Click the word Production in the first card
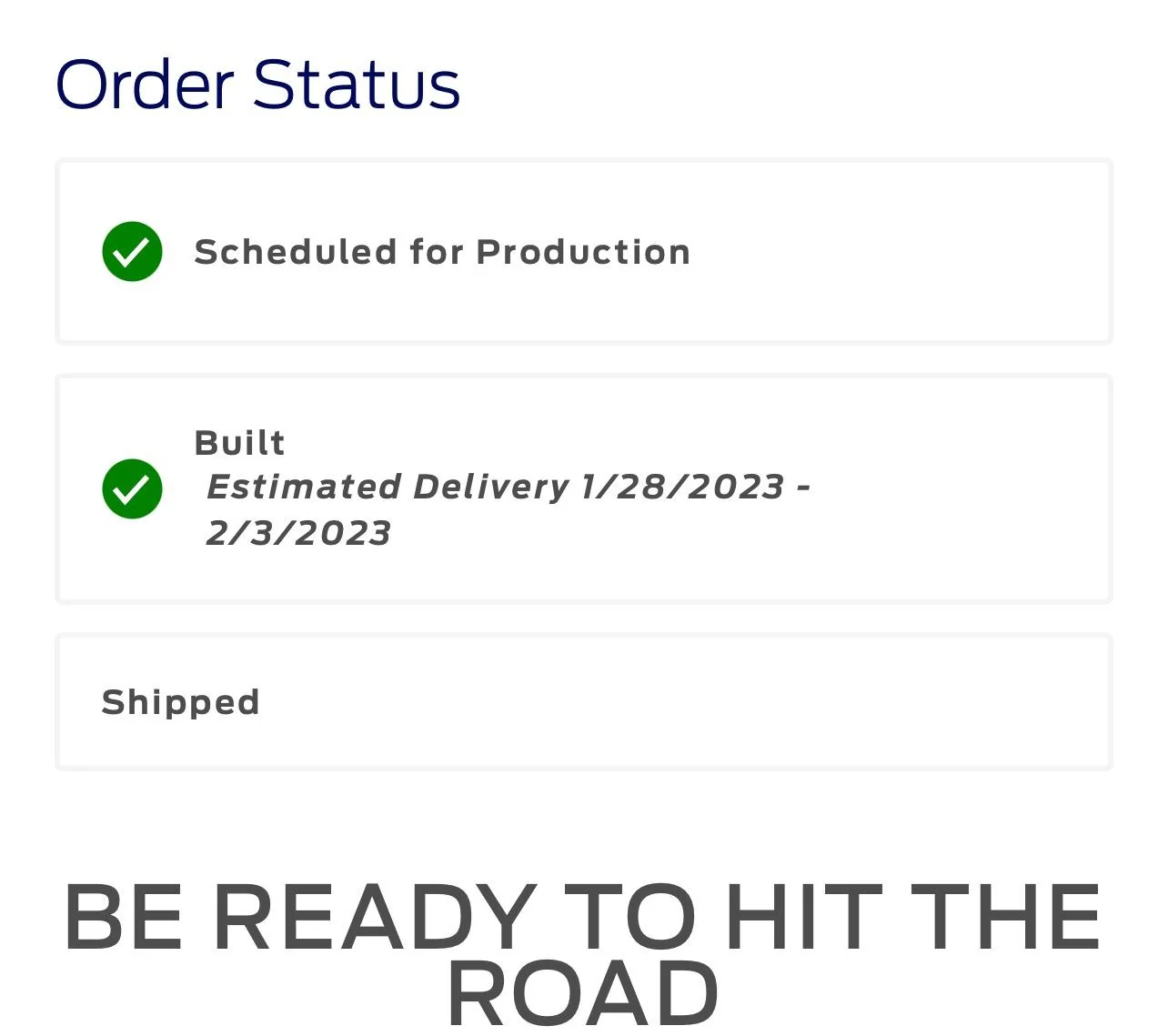The width and height of the screenshot is (1168, 1036). [583, 252]
